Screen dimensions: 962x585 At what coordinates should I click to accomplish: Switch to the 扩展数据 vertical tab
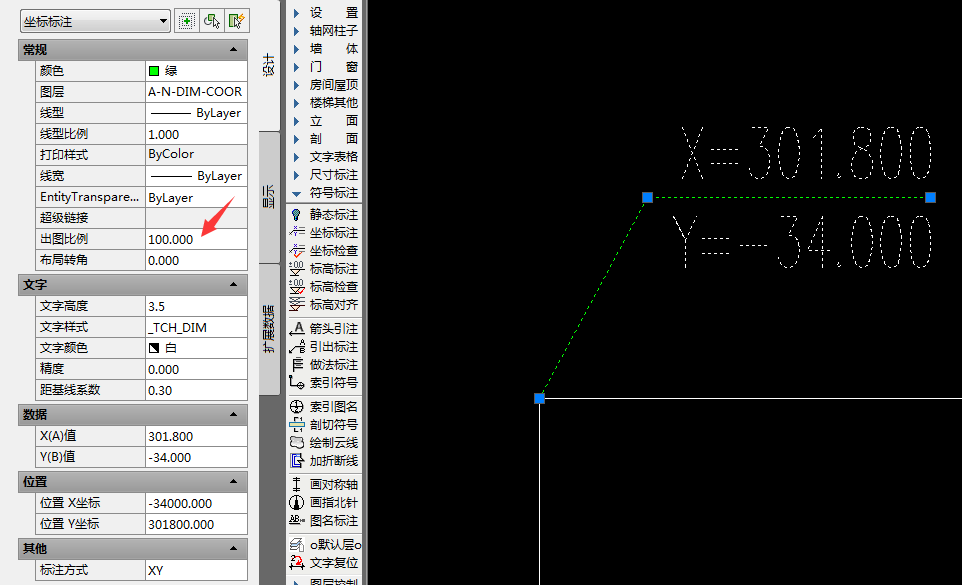(269, 329)
